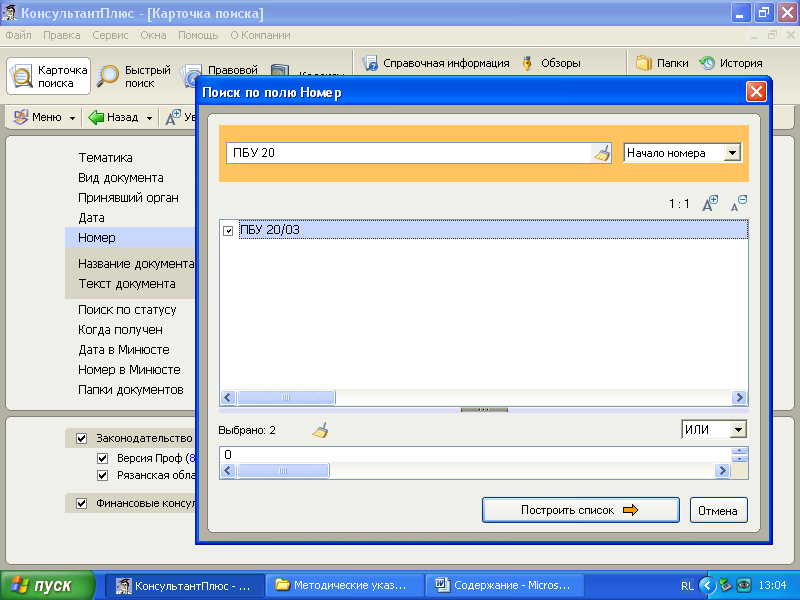Image resolution: width=800 pixels, height=600 pixels.
Task: Open the Помощь menu
Action: coord(198,35)
